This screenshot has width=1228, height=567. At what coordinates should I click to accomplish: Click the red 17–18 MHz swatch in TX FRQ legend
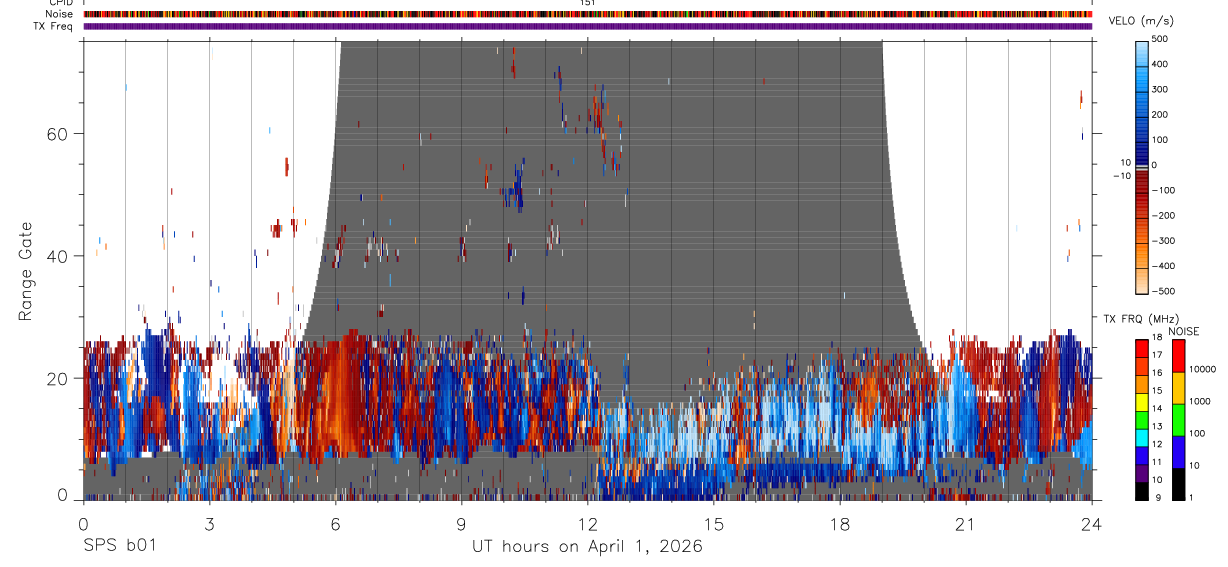click(1142, 346)
